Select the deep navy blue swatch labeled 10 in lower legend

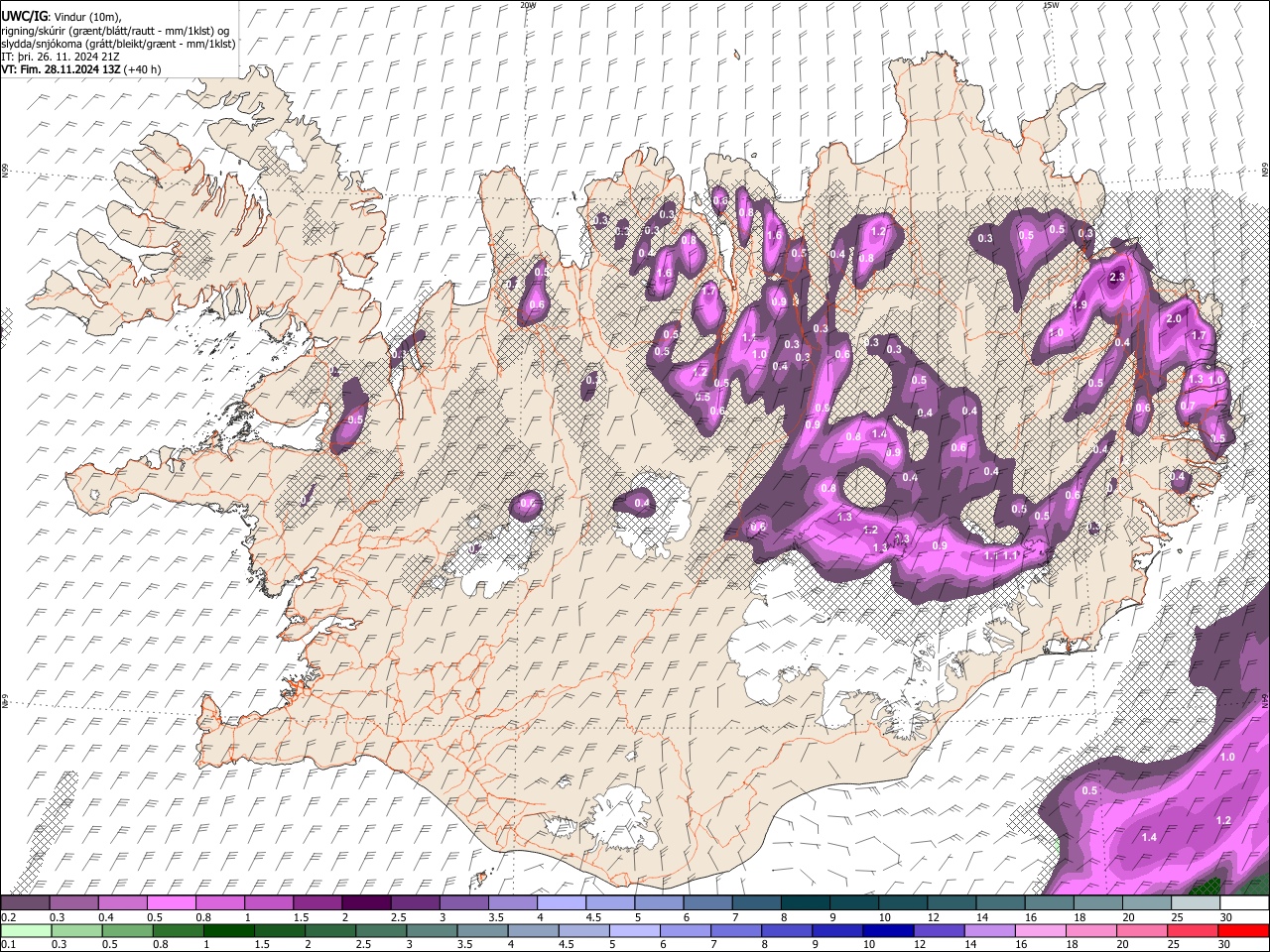889,930
